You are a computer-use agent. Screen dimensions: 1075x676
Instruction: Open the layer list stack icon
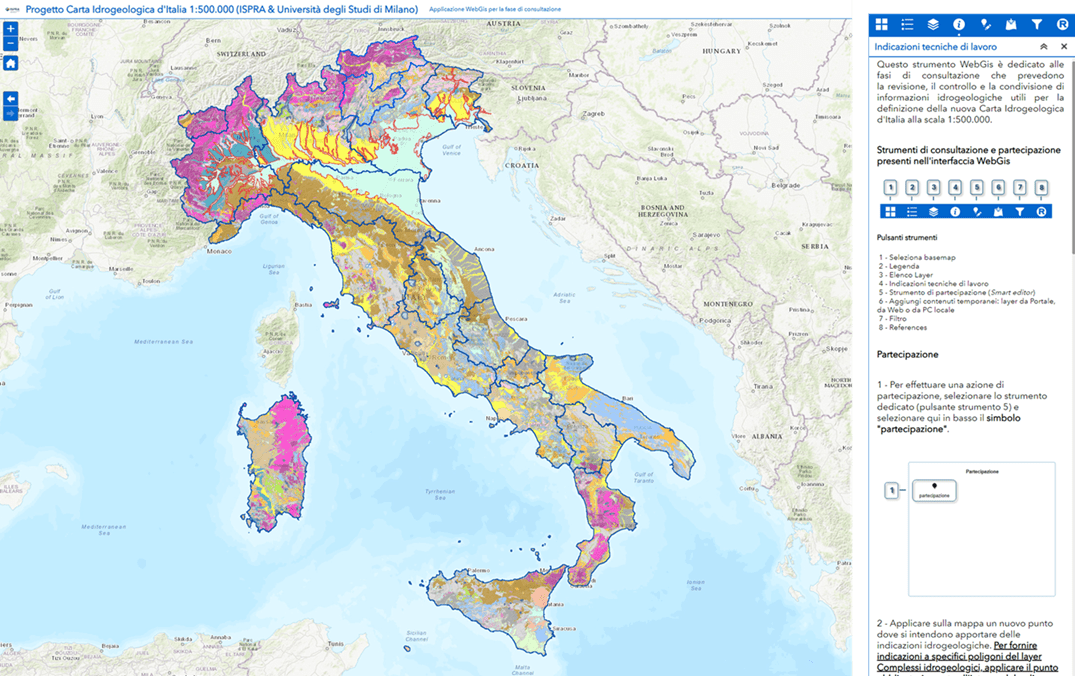pos(933,24)
